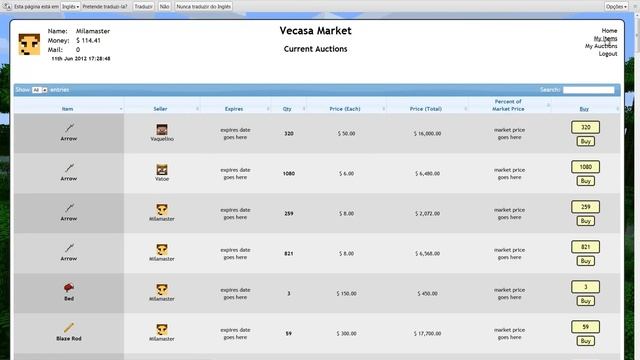Click the Logout link
Viewport: 640px width, 360px height.
coord(608,54)
